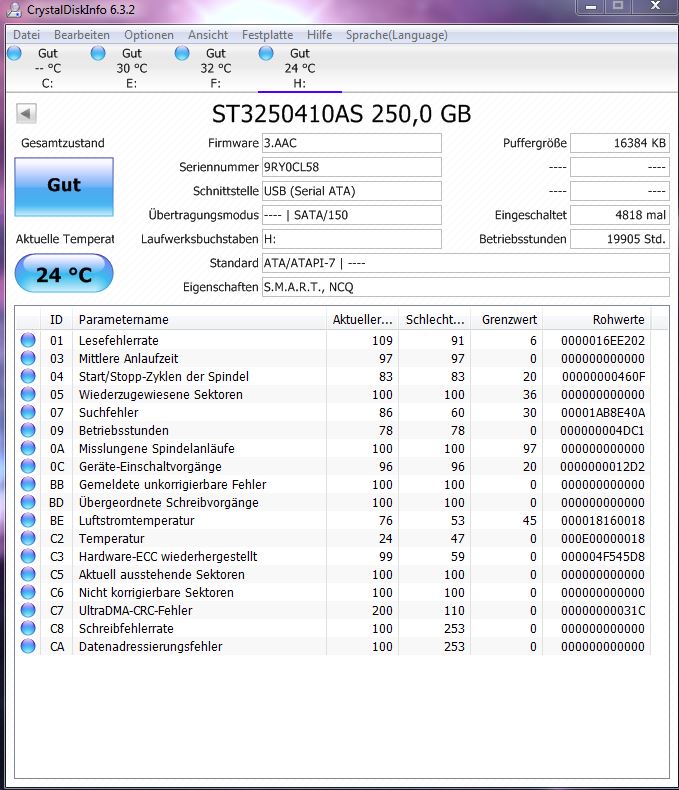
Task: Select drive H: 24 °C status icon
Action: click(x=266, y=53)
